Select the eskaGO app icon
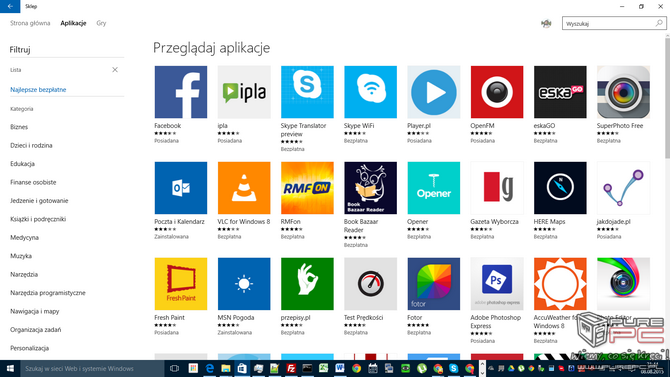 tap(560, 92)
